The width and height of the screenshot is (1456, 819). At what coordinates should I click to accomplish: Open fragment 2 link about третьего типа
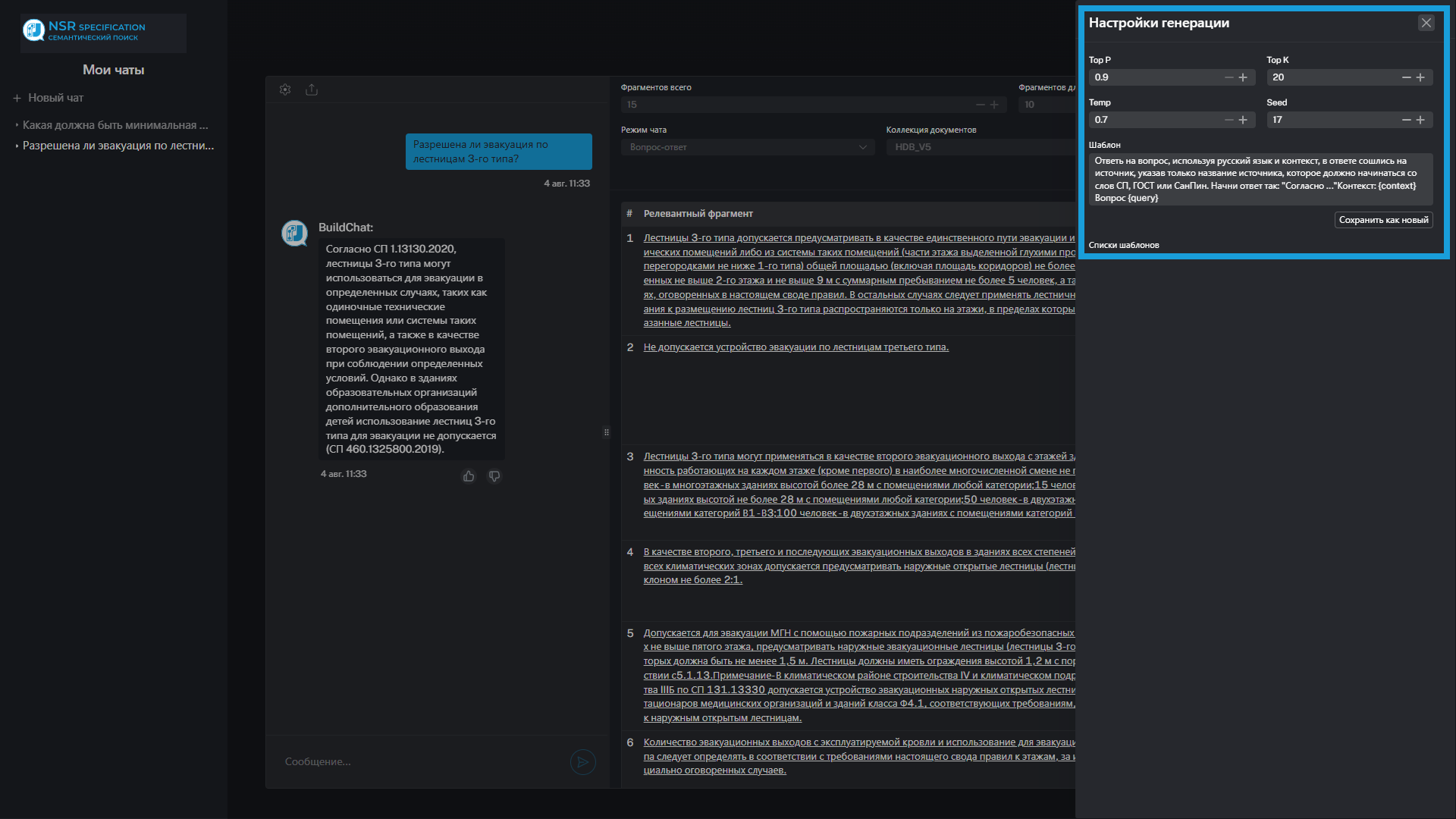pos(795,347)
